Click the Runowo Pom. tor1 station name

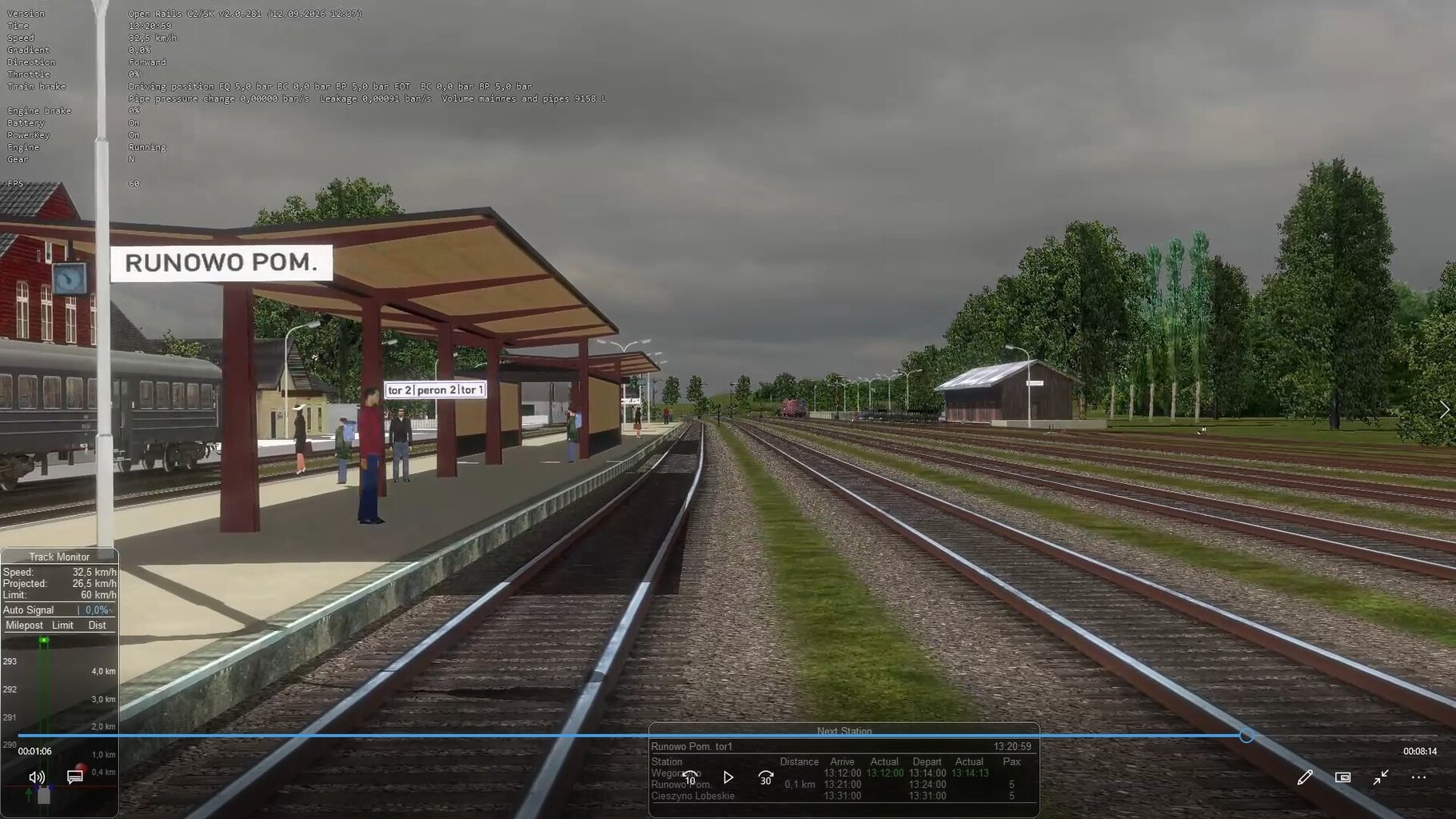692,746
